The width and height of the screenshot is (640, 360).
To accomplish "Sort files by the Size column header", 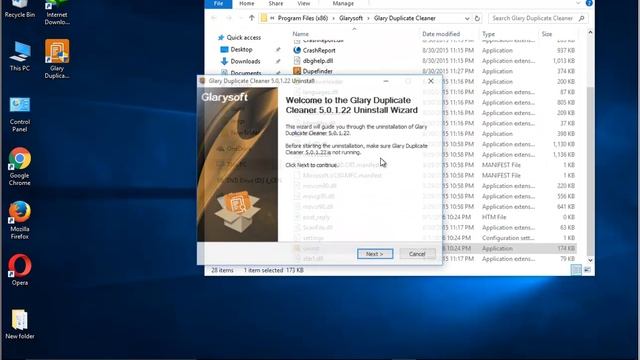I will (547, 34).
